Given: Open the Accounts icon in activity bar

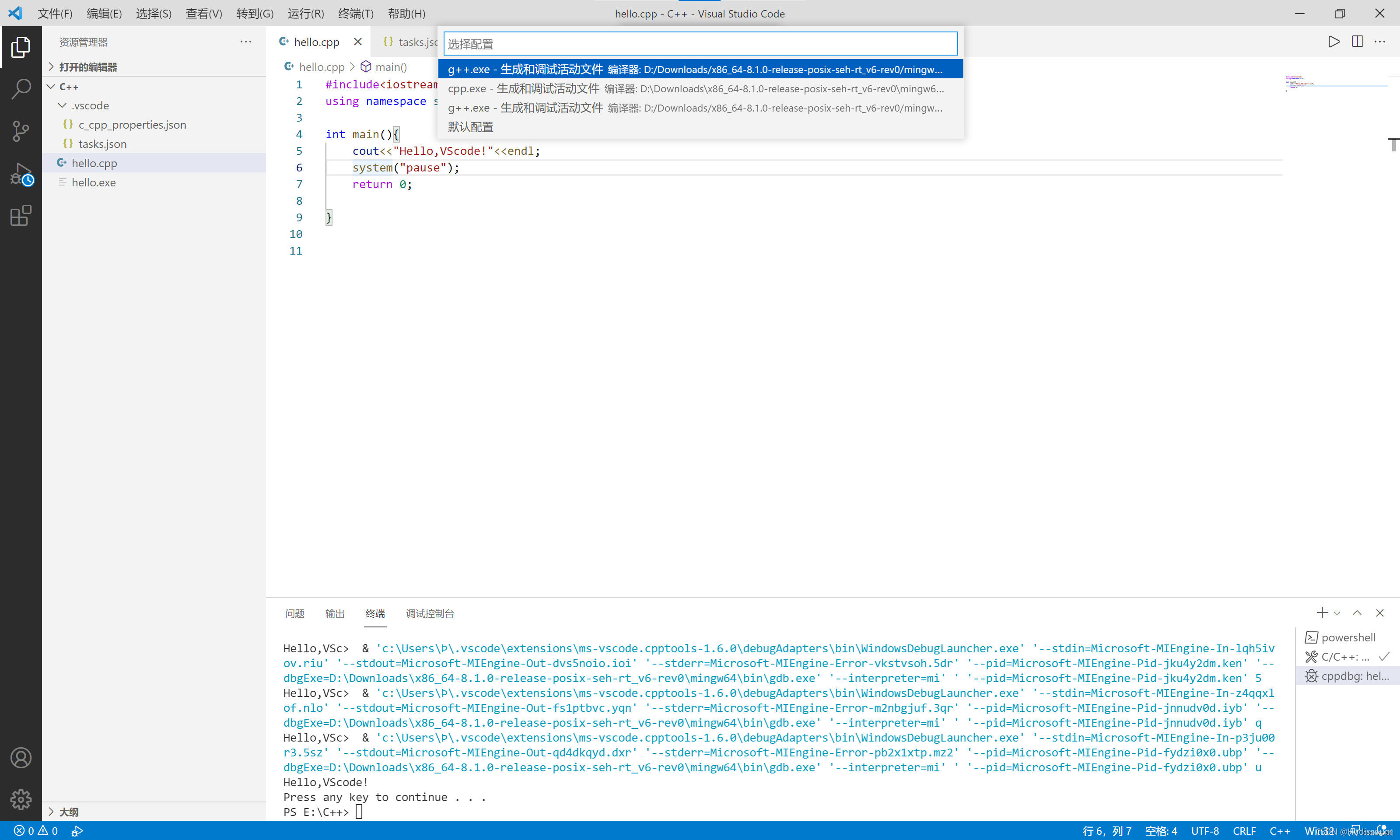Looking at the screenshot, I should click(x=21, y=757).
